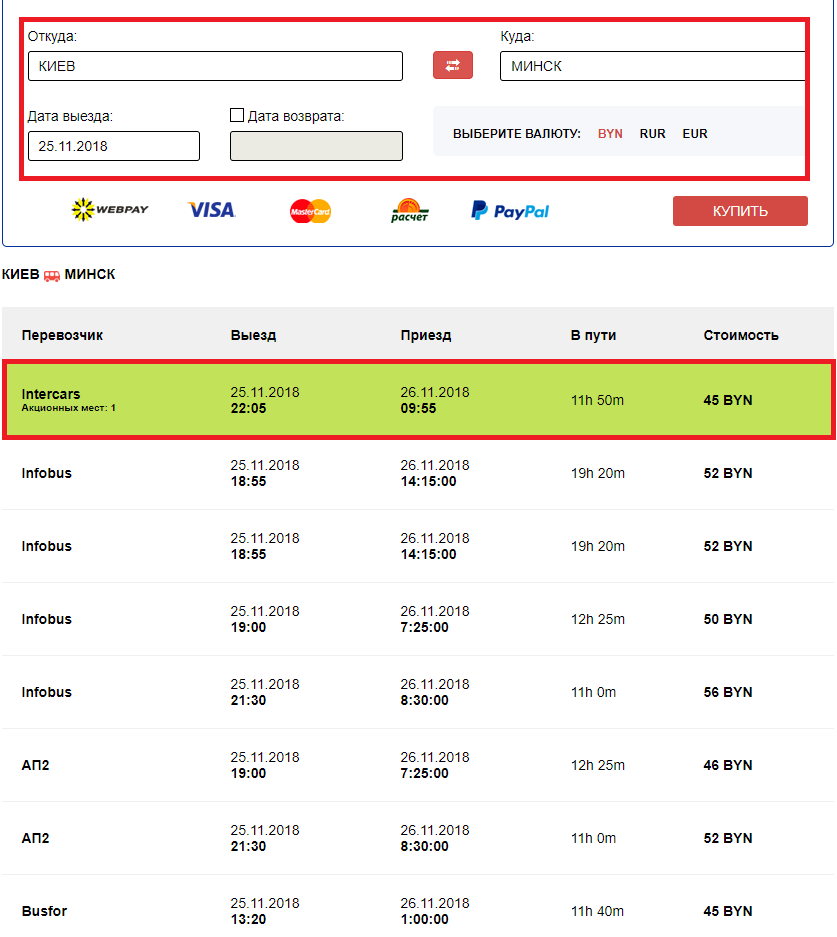This screenshot has width=837, height=937.
Task: Click the Перевозчик column header
Action: point(62,335)
